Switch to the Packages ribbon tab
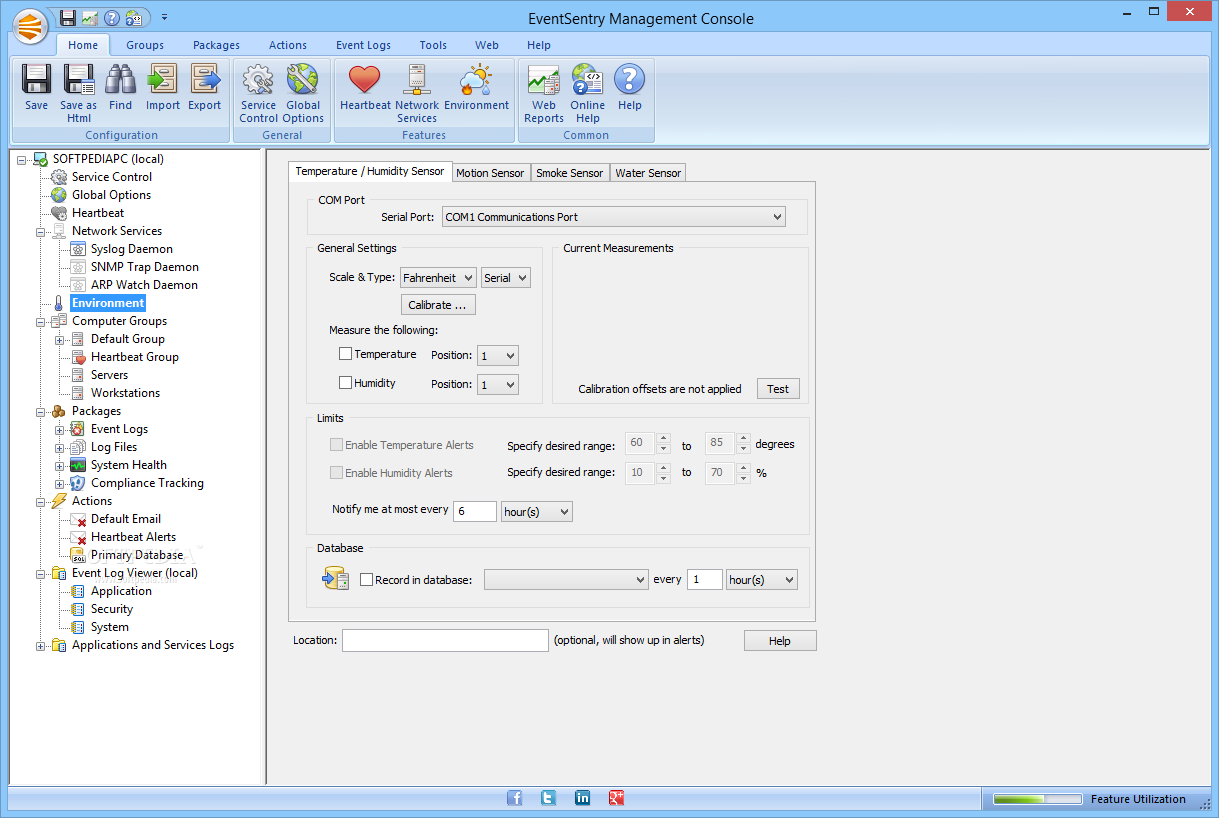1219x818 pixels. coord(216,45)
